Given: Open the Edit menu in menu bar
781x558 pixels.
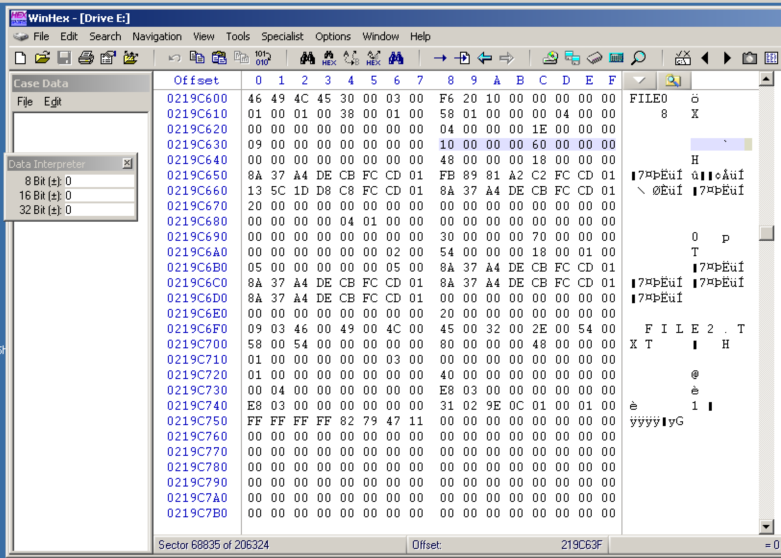Looking at the screenshot, I should click(x=69, y=36).
